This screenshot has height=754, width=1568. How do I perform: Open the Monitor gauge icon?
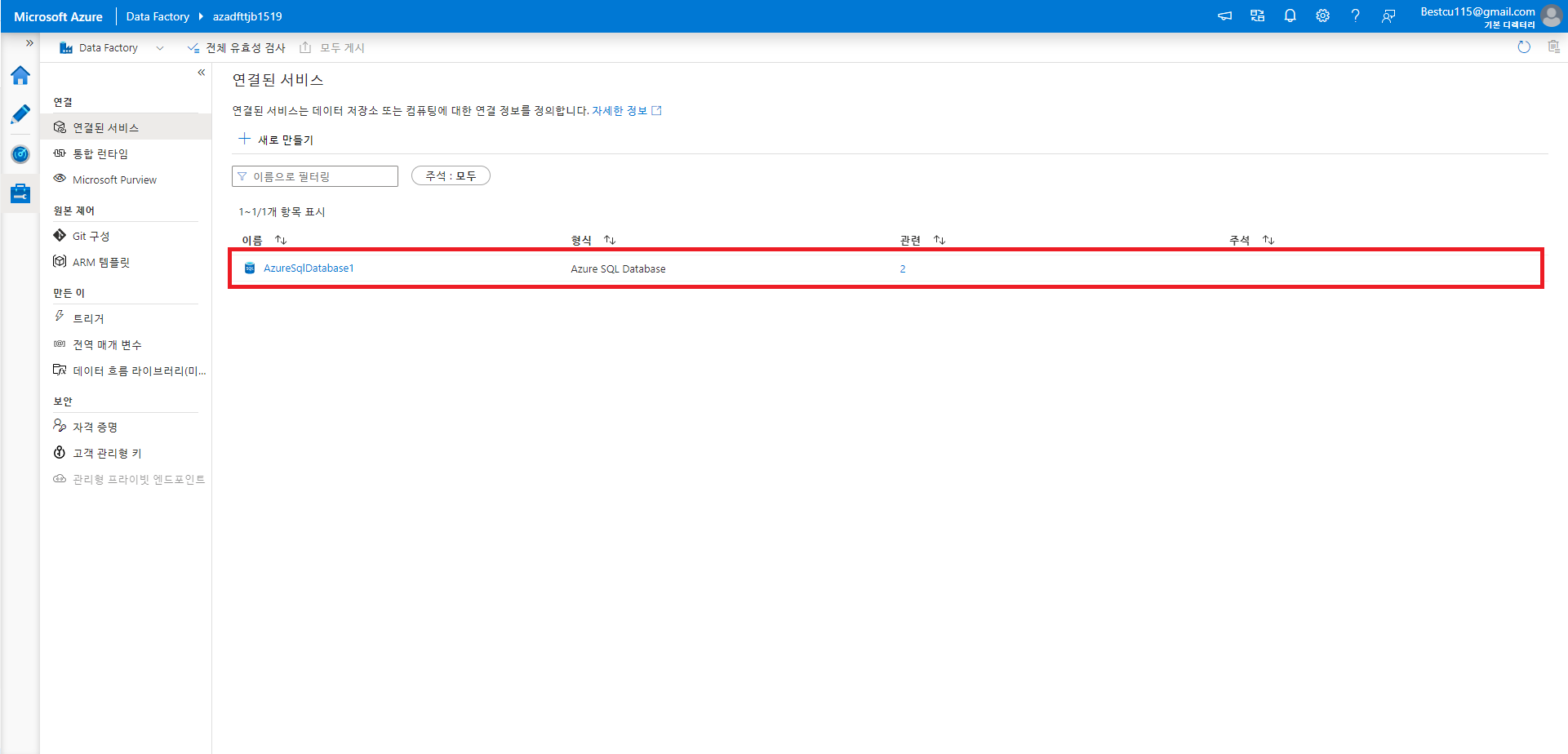pyautogui.click(x=20, y=154)
